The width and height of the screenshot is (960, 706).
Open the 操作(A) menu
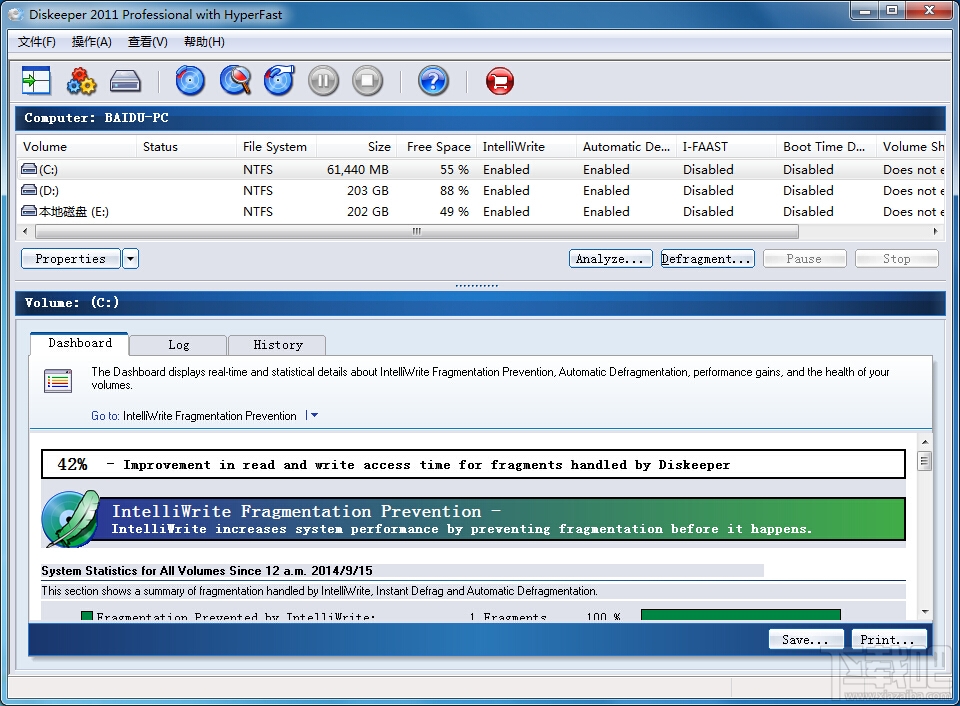[x=92, y=42]
